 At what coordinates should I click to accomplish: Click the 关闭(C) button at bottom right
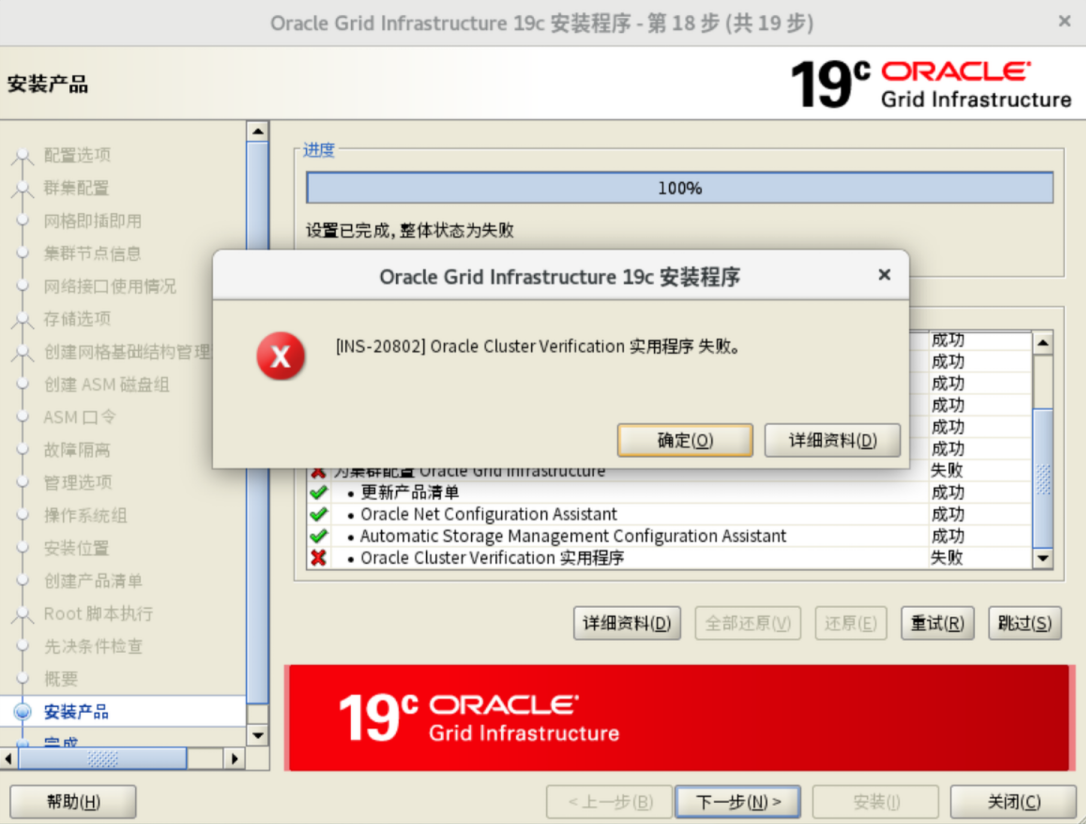(1013, 802)
